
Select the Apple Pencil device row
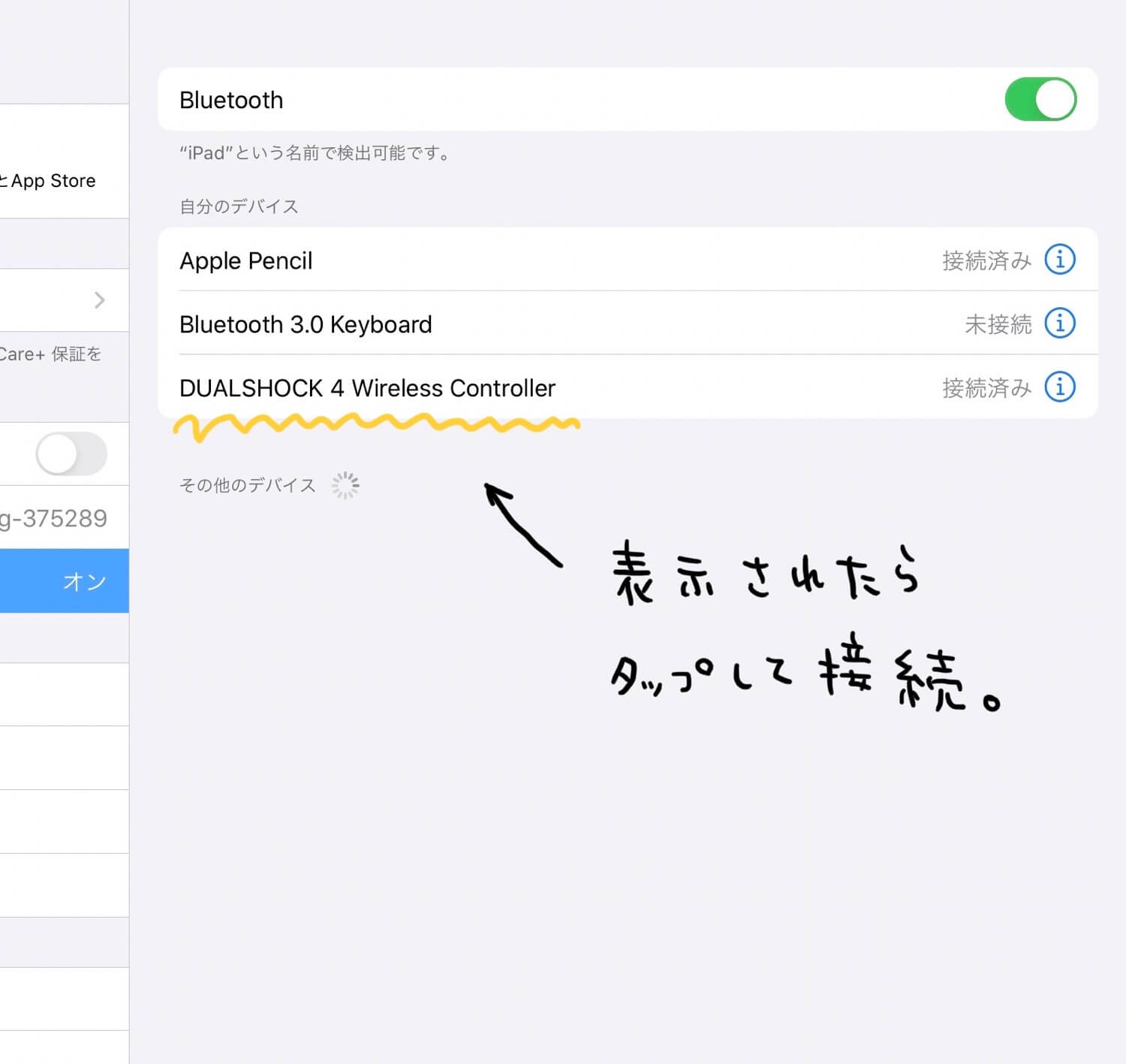[x=628, y=260]
